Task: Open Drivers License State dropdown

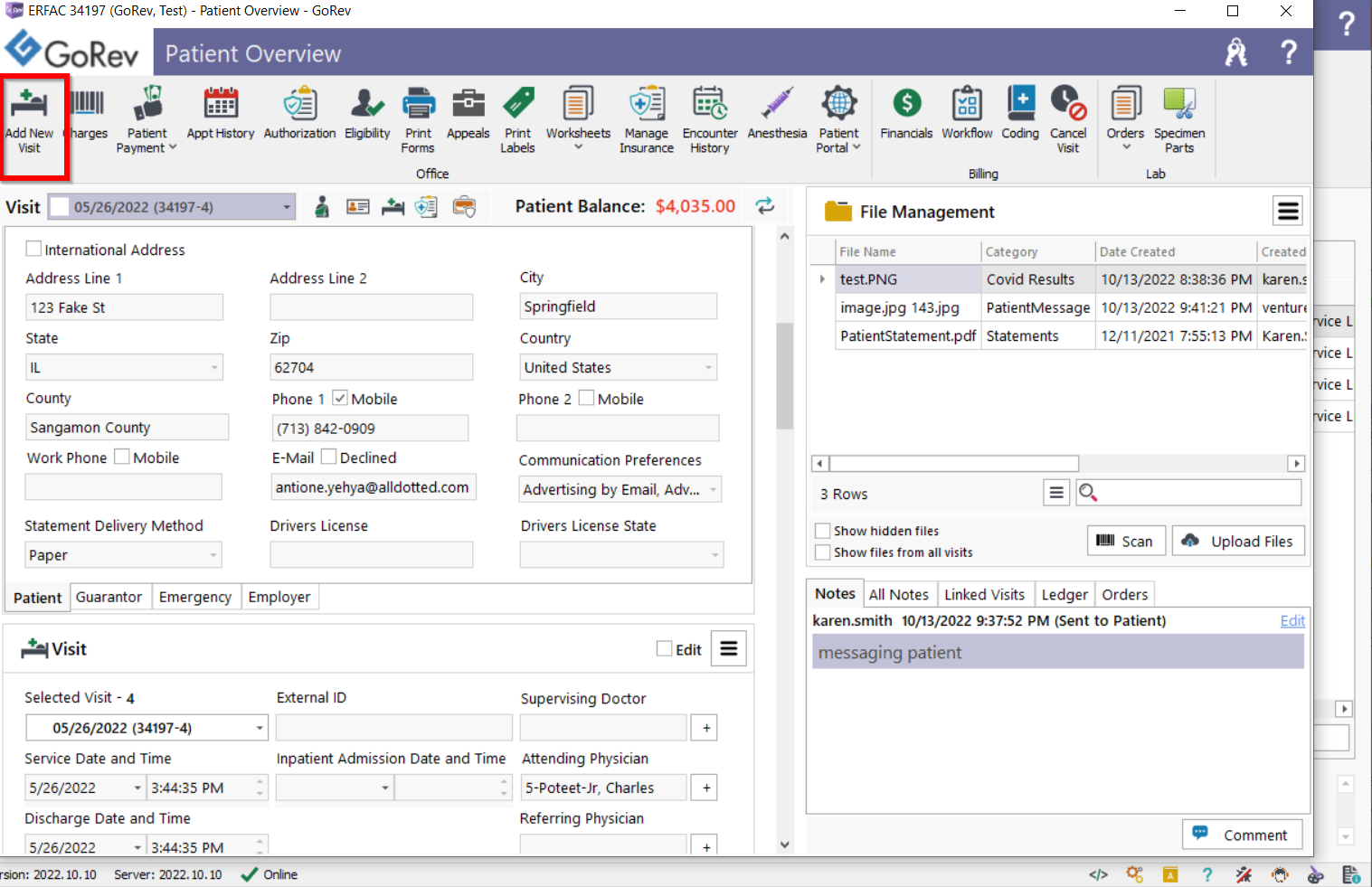Action: (x=714, y=554)
